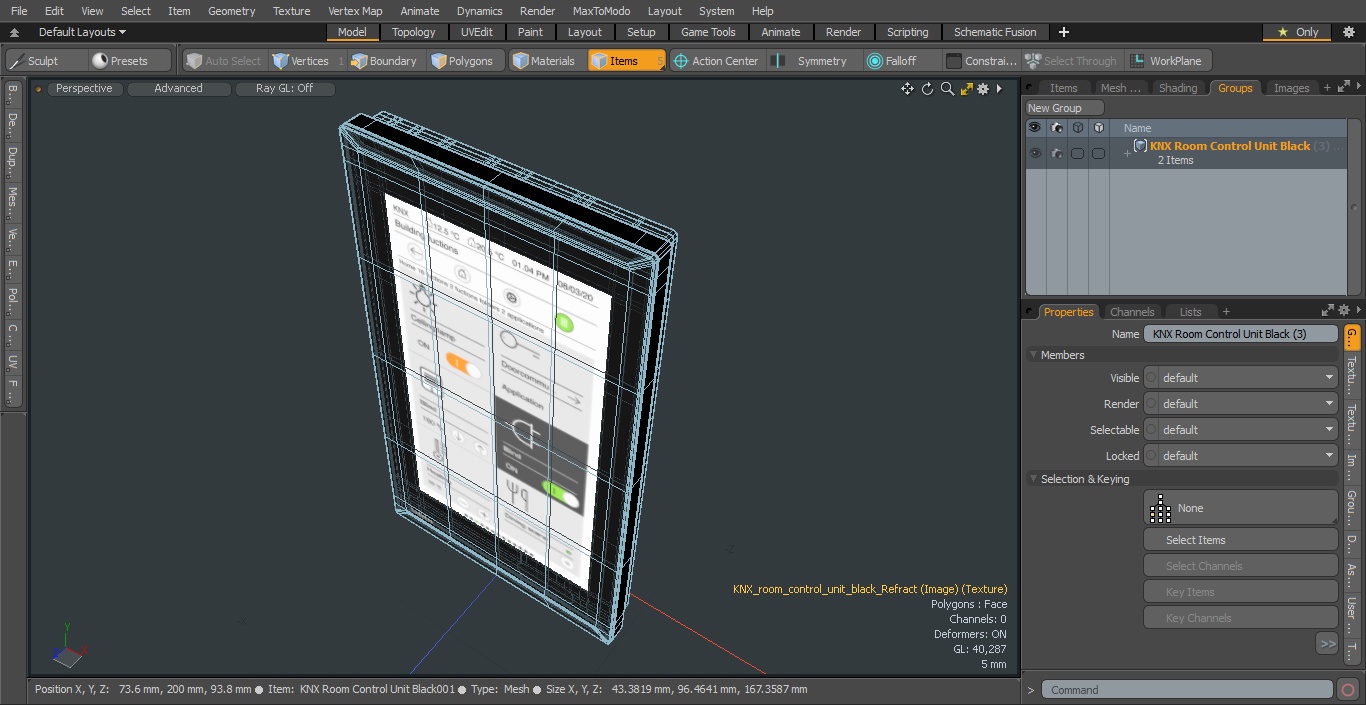
Task: Maximize the viewport with the expand icon
Action: 966,89
